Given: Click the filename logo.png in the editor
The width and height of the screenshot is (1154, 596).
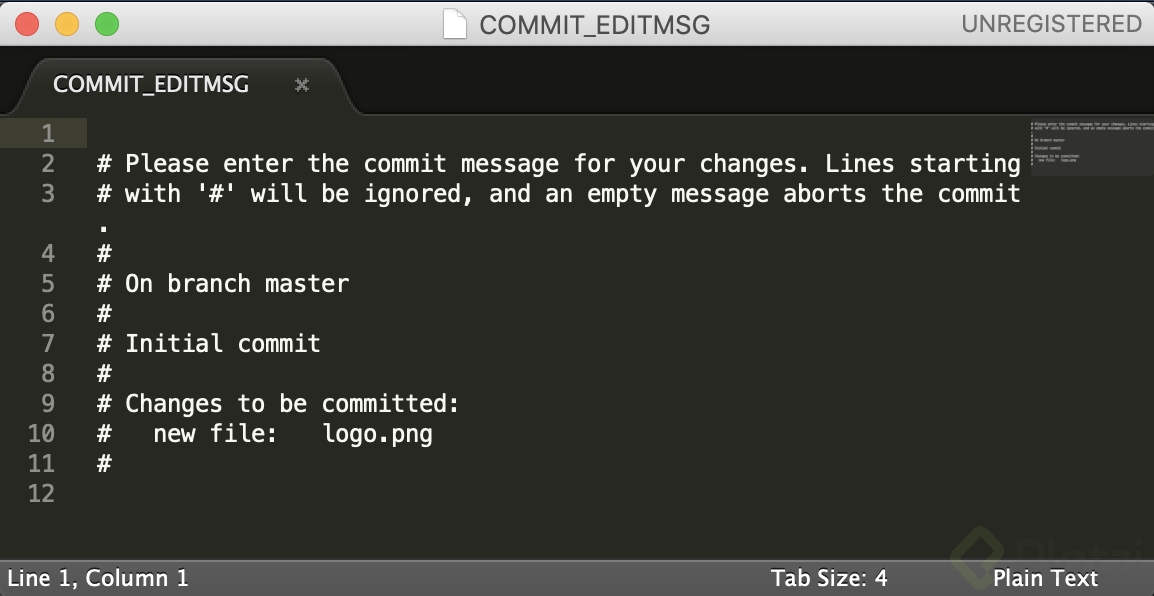Looking at the screenshot, I should [378, 434].
